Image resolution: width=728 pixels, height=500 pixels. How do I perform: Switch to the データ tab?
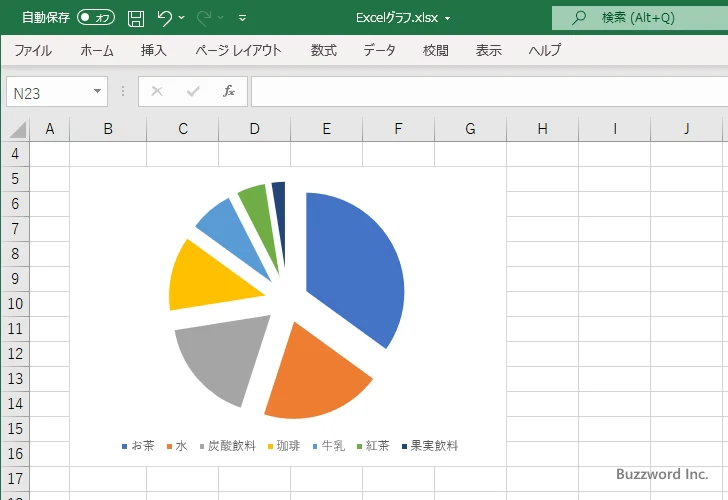[379, 50]
